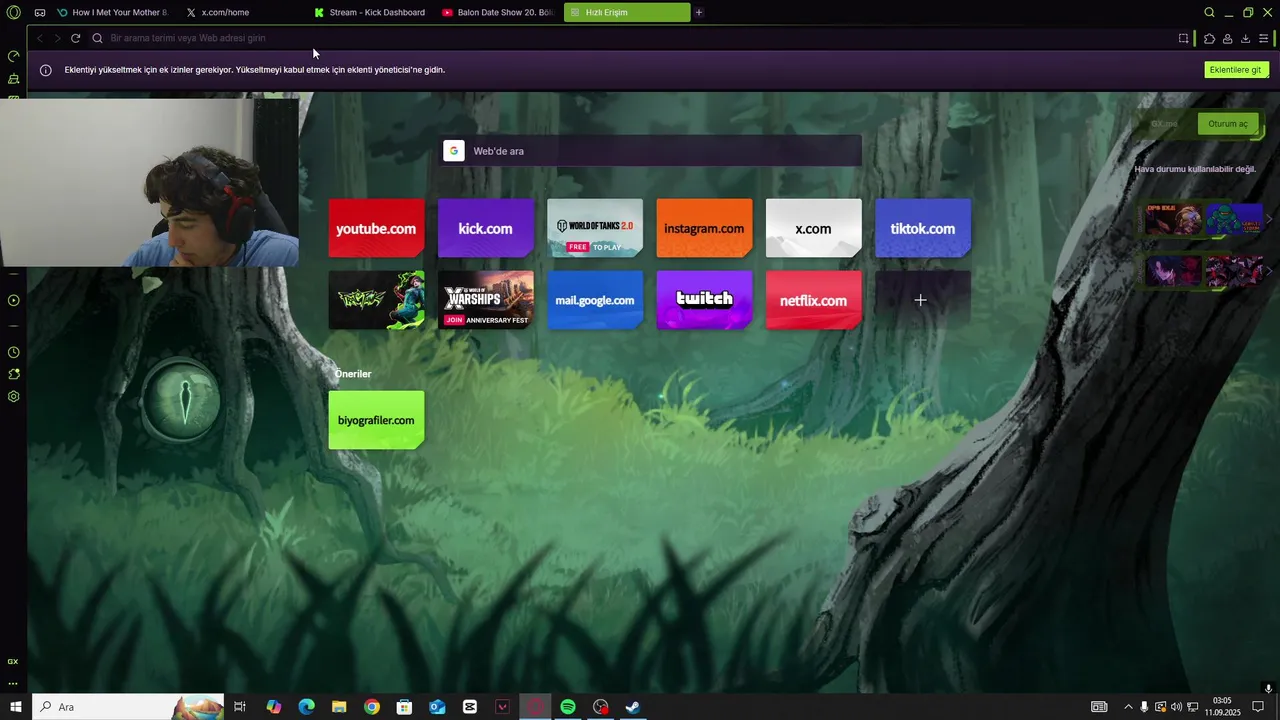This screenshot has width=1280, height=720.
Task: Open the youtube.com speed dial tile
Action: pos(376,228)
